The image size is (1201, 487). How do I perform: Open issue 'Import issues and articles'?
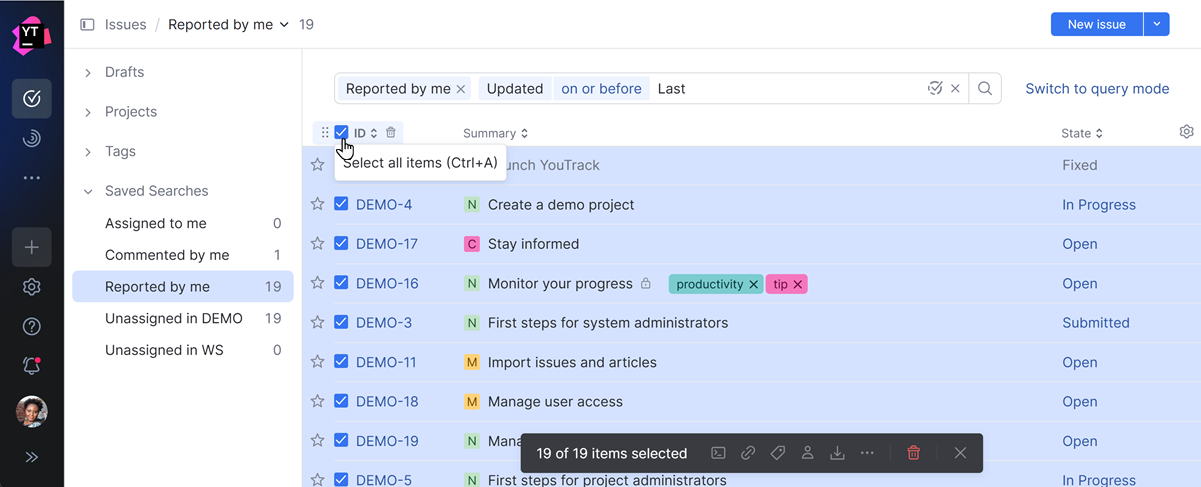[572, 362]
